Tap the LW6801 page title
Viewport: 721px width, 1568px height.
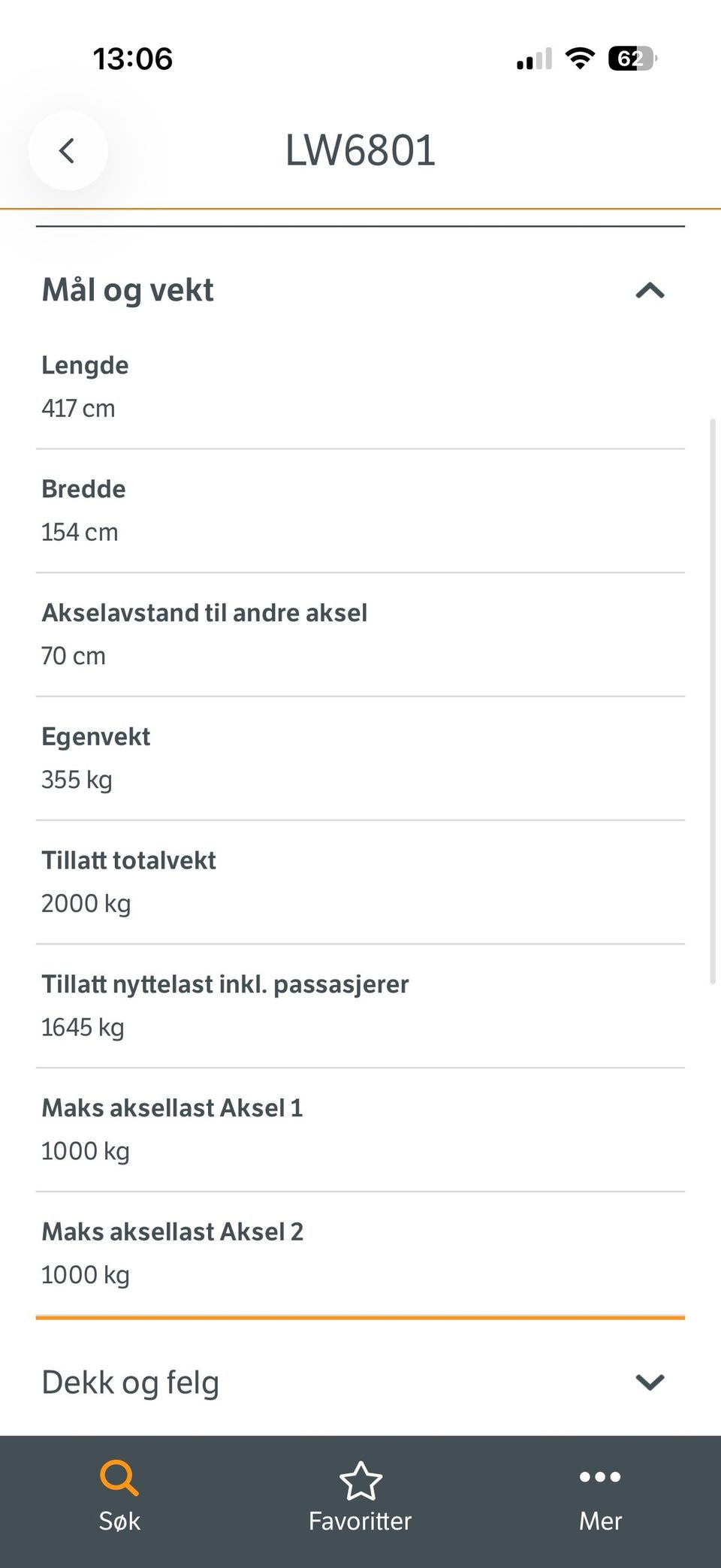coord(360,150)
